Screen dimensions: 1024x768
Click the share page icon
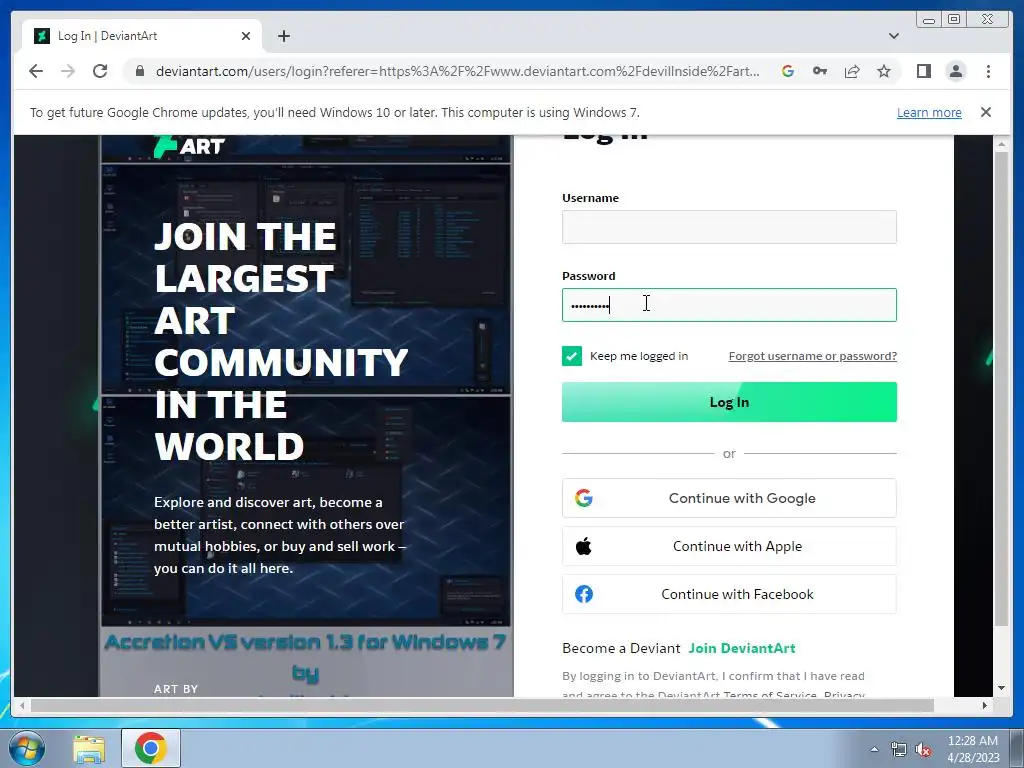click(x=852, y=71)
